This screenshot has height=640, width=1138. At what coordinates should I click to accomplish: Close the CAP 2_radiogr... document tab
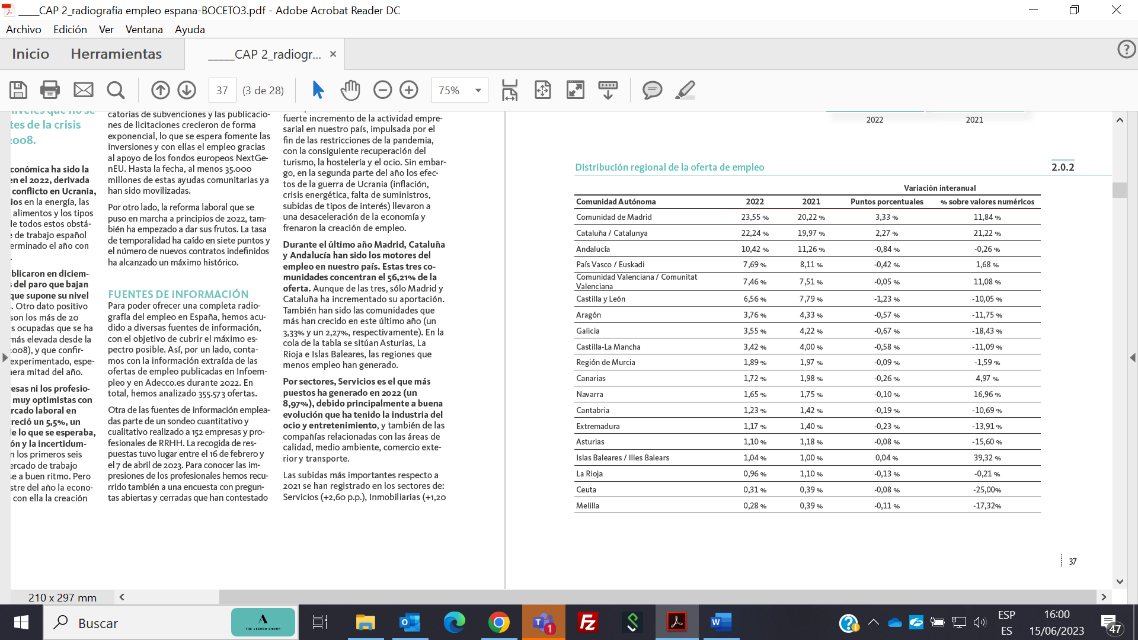[x=333, y=54]
